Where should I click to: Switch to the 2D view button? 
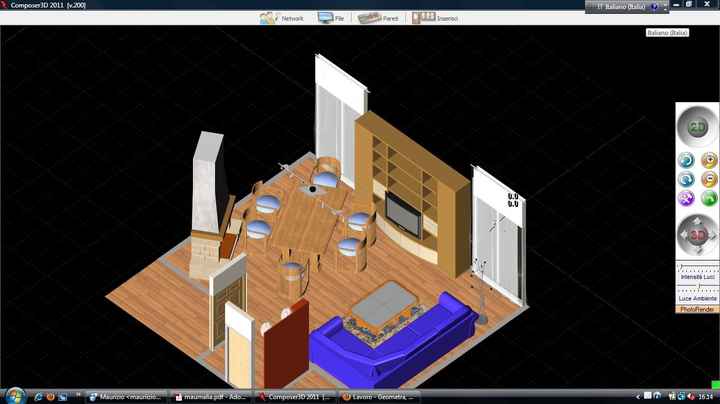[697, 126]
